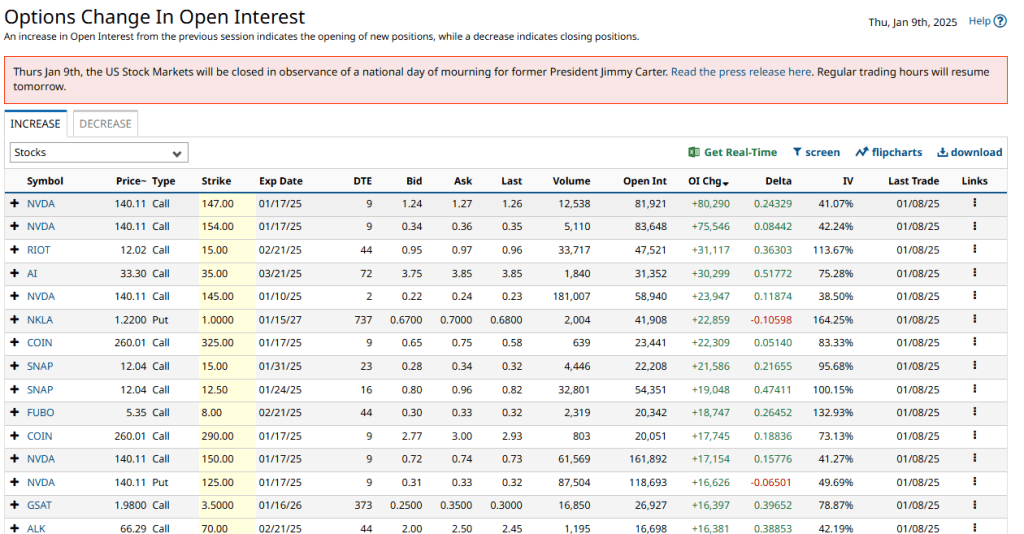Open links menu for GSAT row
Screen dimensions: 1024x534
tap(974, 505)
